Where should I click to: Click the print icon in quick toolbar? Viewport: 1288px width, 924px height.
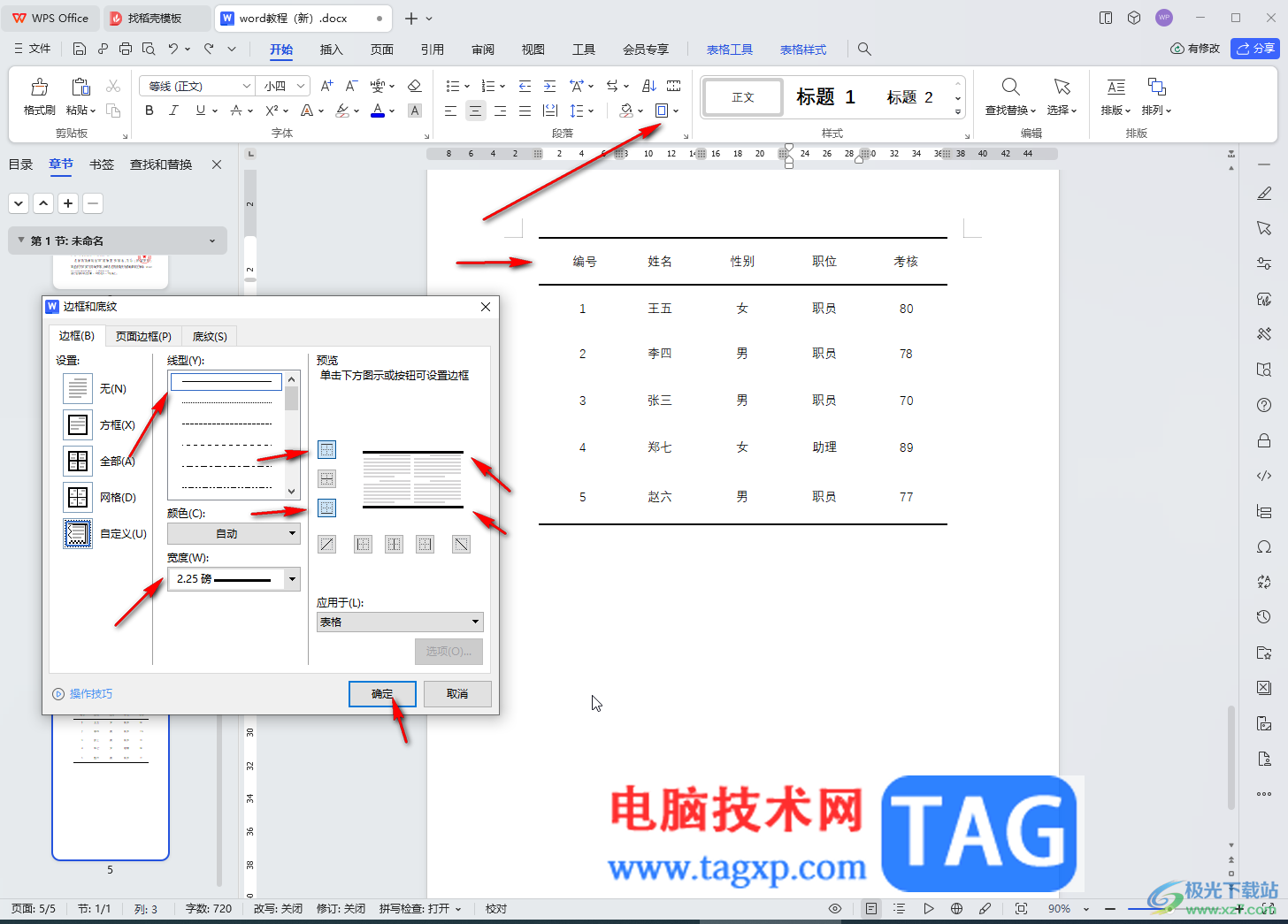pyautogui.click(x=126, y=50)
